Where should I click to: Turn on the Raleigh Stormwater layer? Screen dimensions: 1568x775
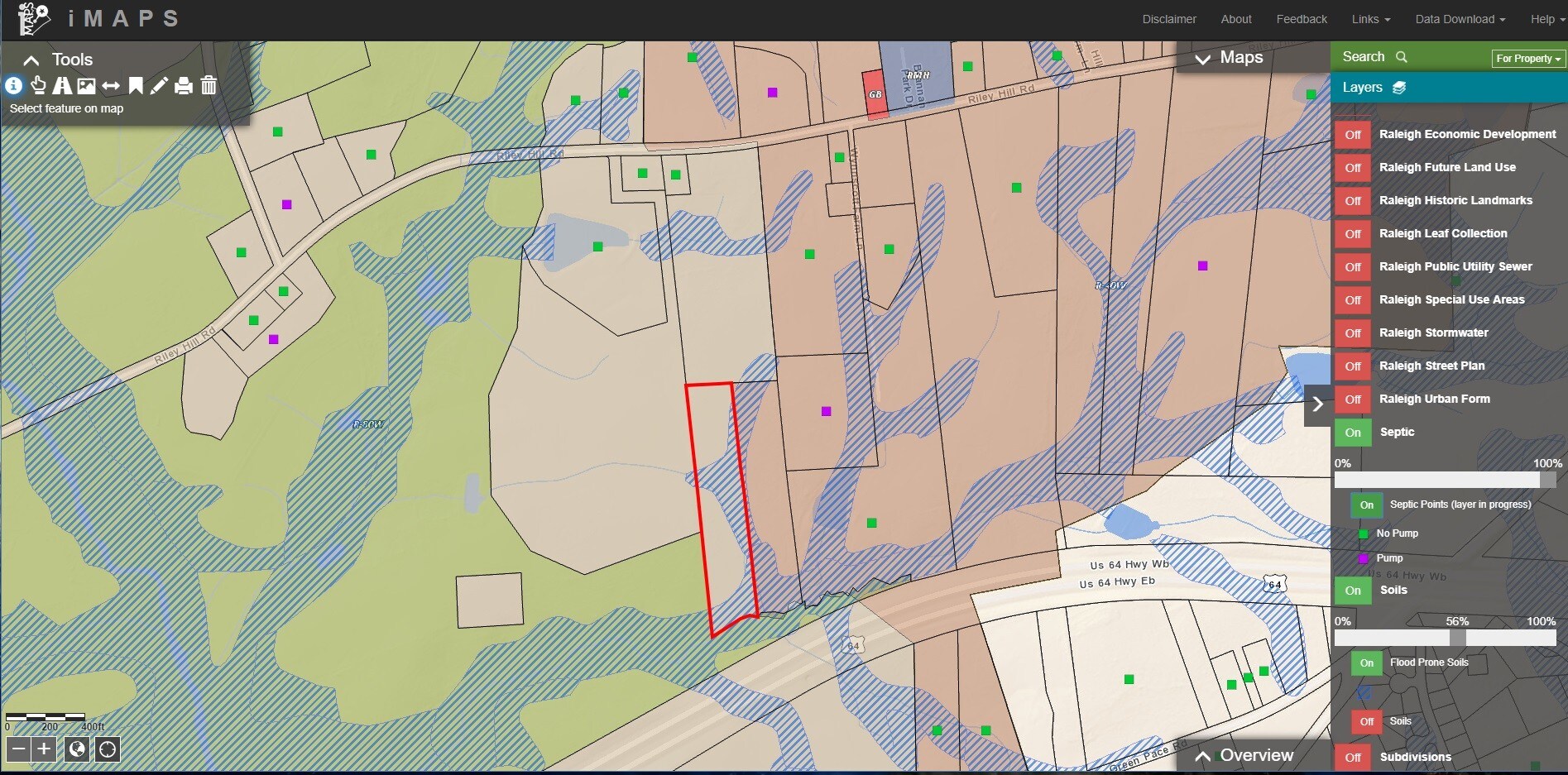(x=1352, y=333)
